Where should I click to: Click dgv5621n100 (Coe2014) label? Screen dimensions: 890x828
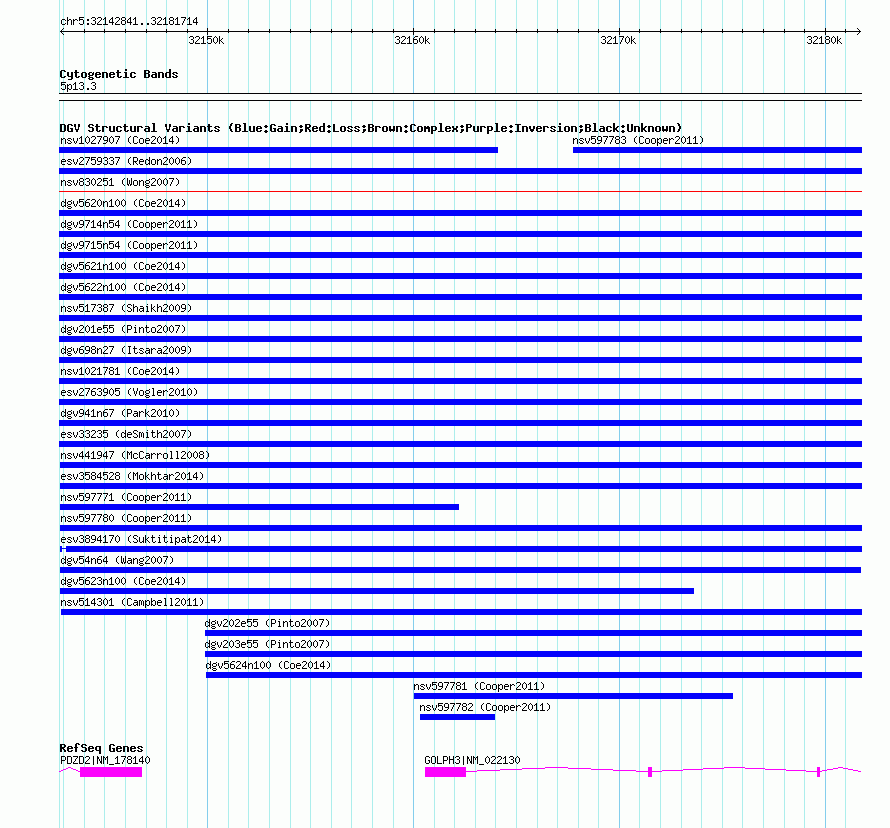pos(123,266)
